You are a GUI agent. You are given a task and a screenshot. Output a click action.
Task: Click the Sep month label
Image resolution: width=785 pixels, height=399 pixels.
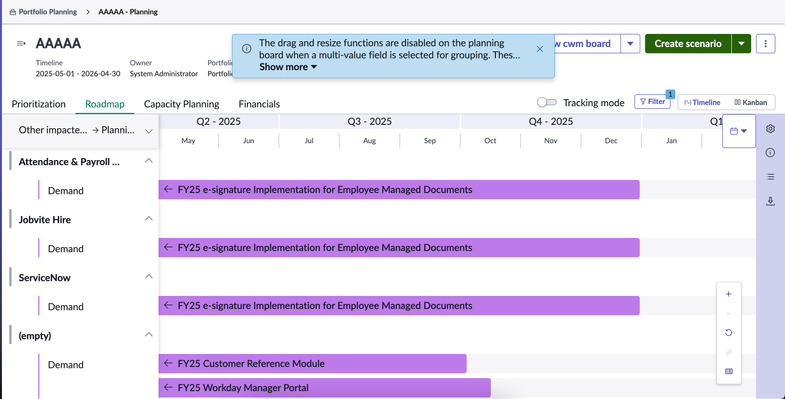point(430,141)
